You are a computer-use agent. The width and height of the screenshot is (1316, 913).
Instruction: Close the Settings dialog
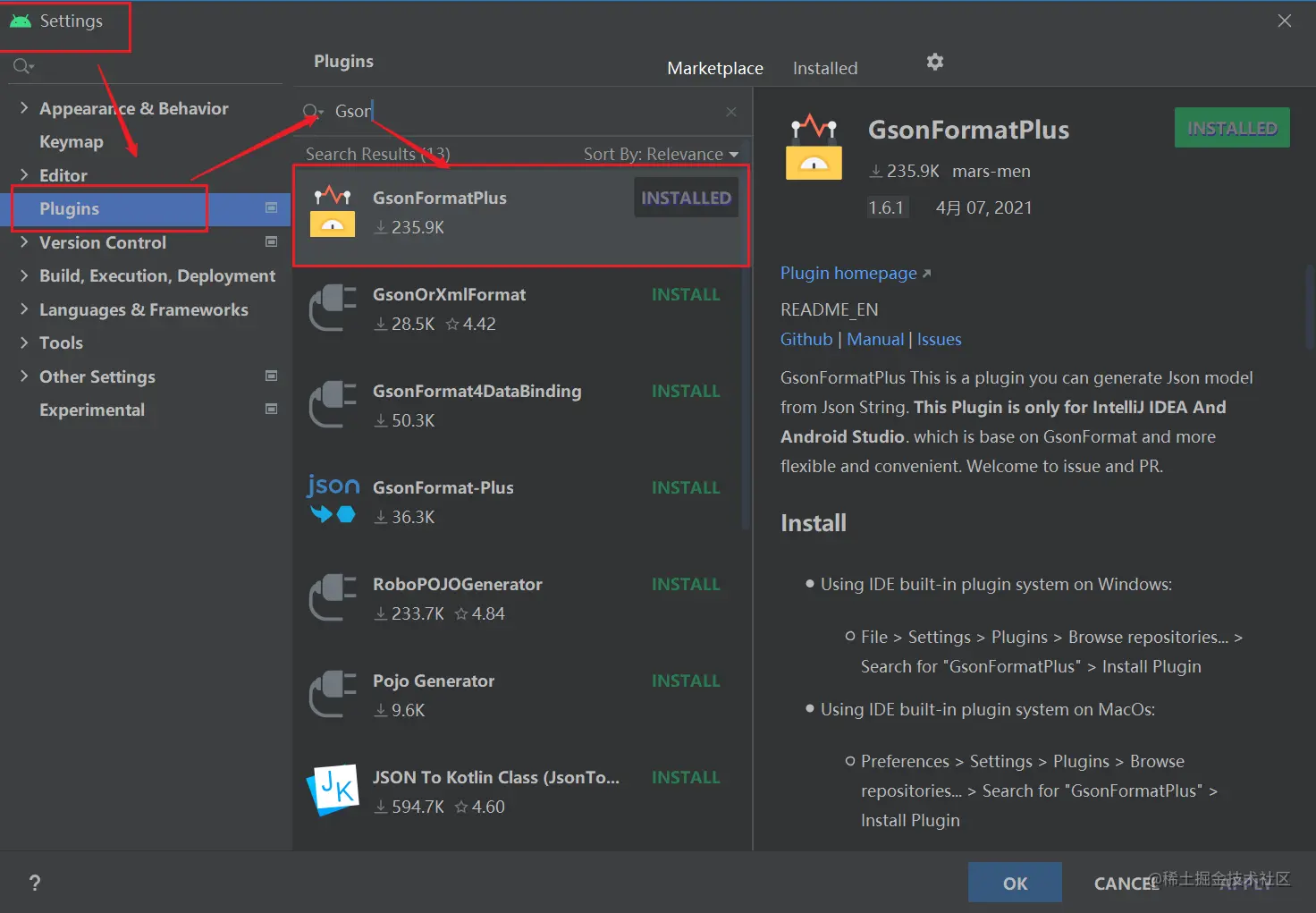(x=1285, y=21)
